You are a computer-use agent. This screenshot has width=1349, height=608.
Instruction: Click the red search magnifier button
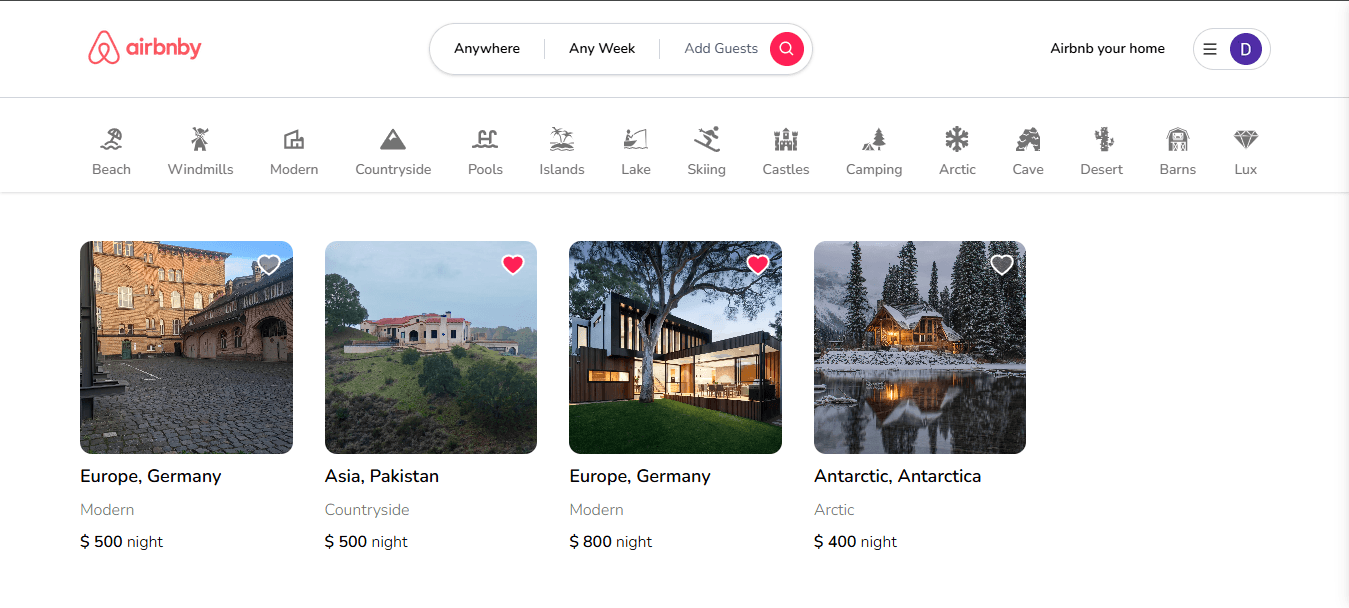787,48
